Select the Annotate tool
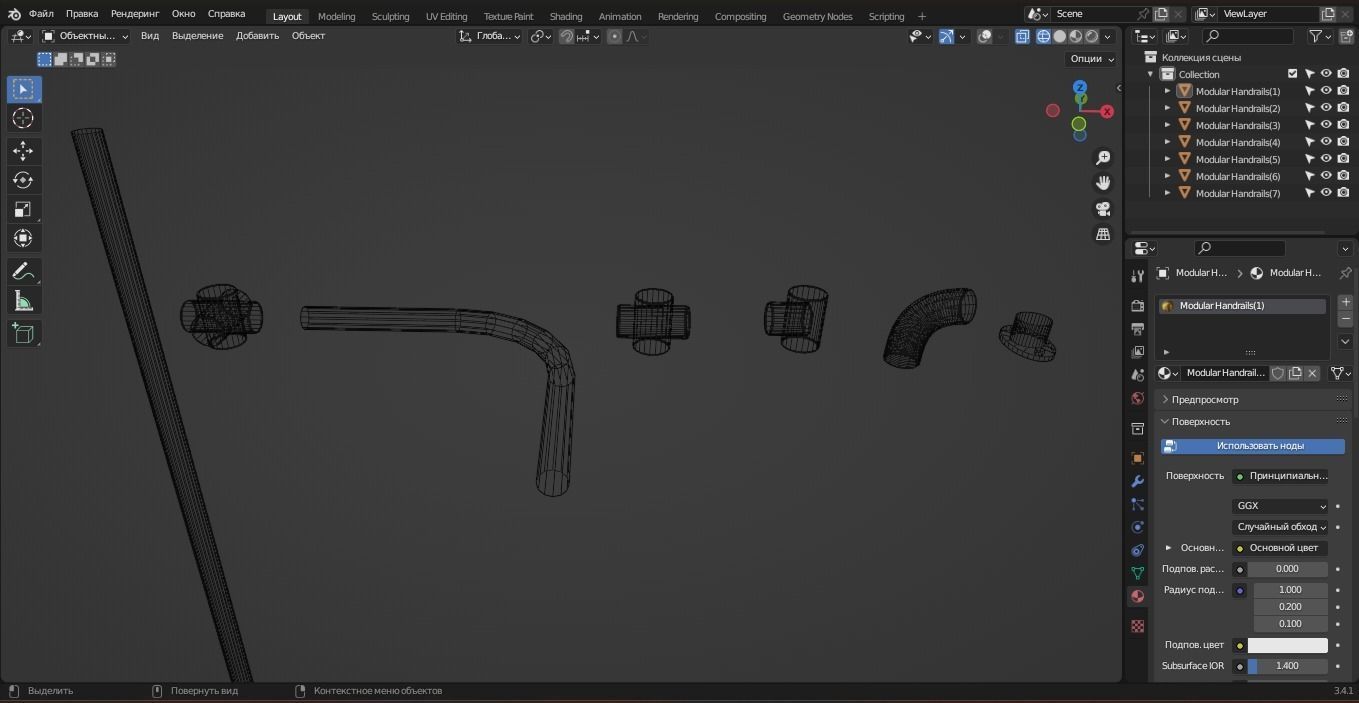The width and height of the screenshot is (1359, 703). [x=22, y=271]
